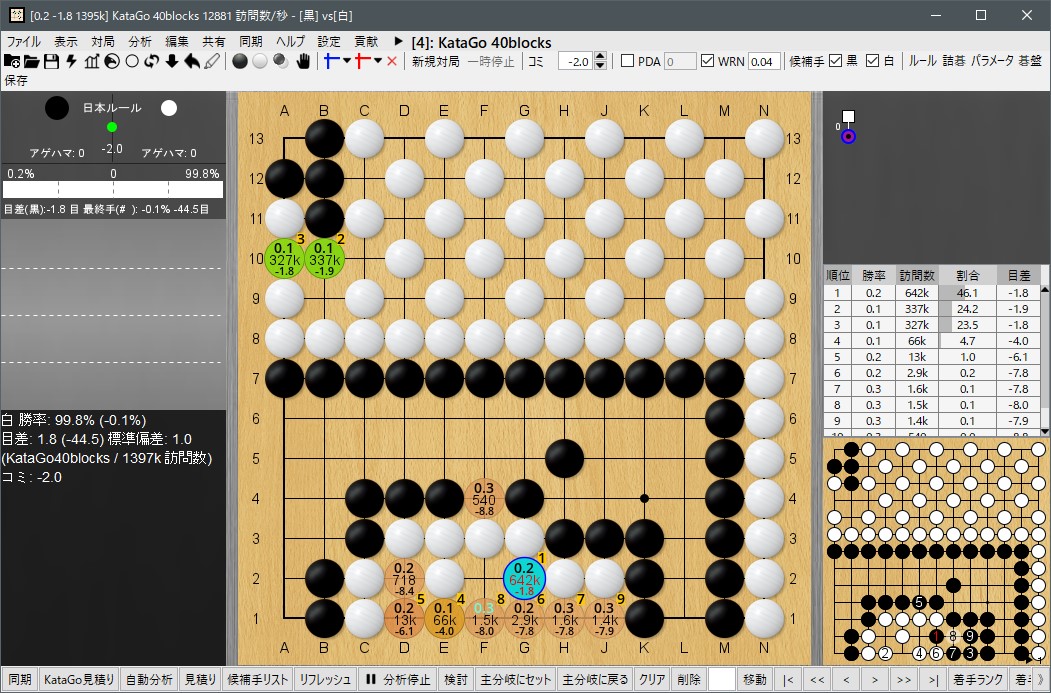Select the black stone placement icon
The width and height of the screenshot is (1051, 693).
pos(240,62)
